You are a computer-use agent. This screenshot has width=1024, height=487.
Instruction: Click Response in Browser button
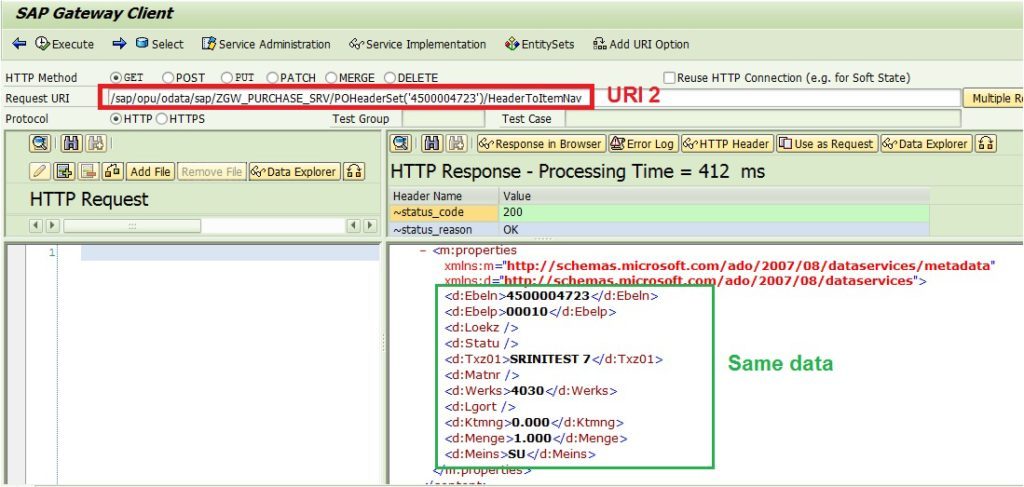click(540, 144)
